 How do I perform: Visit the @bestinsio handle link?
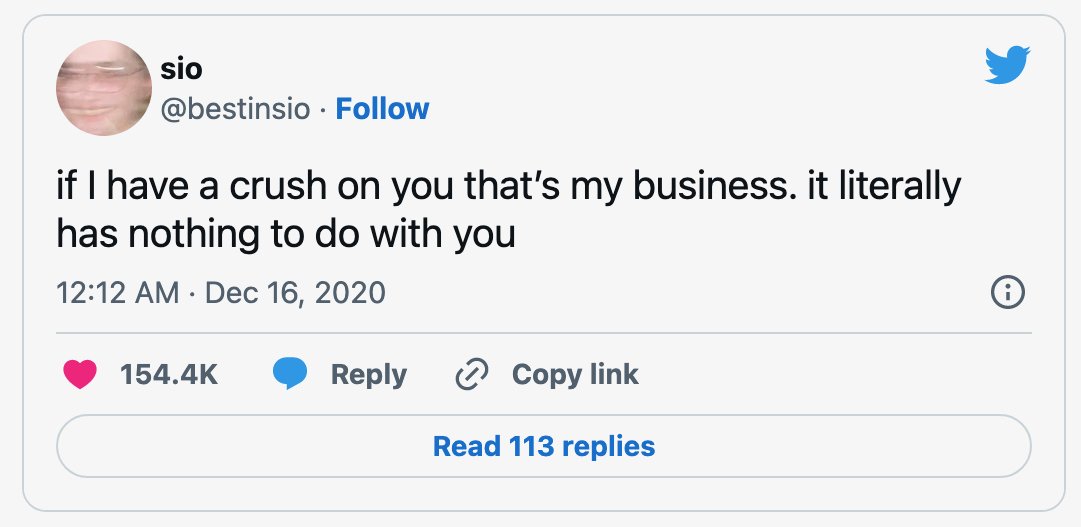click(235, 109)
